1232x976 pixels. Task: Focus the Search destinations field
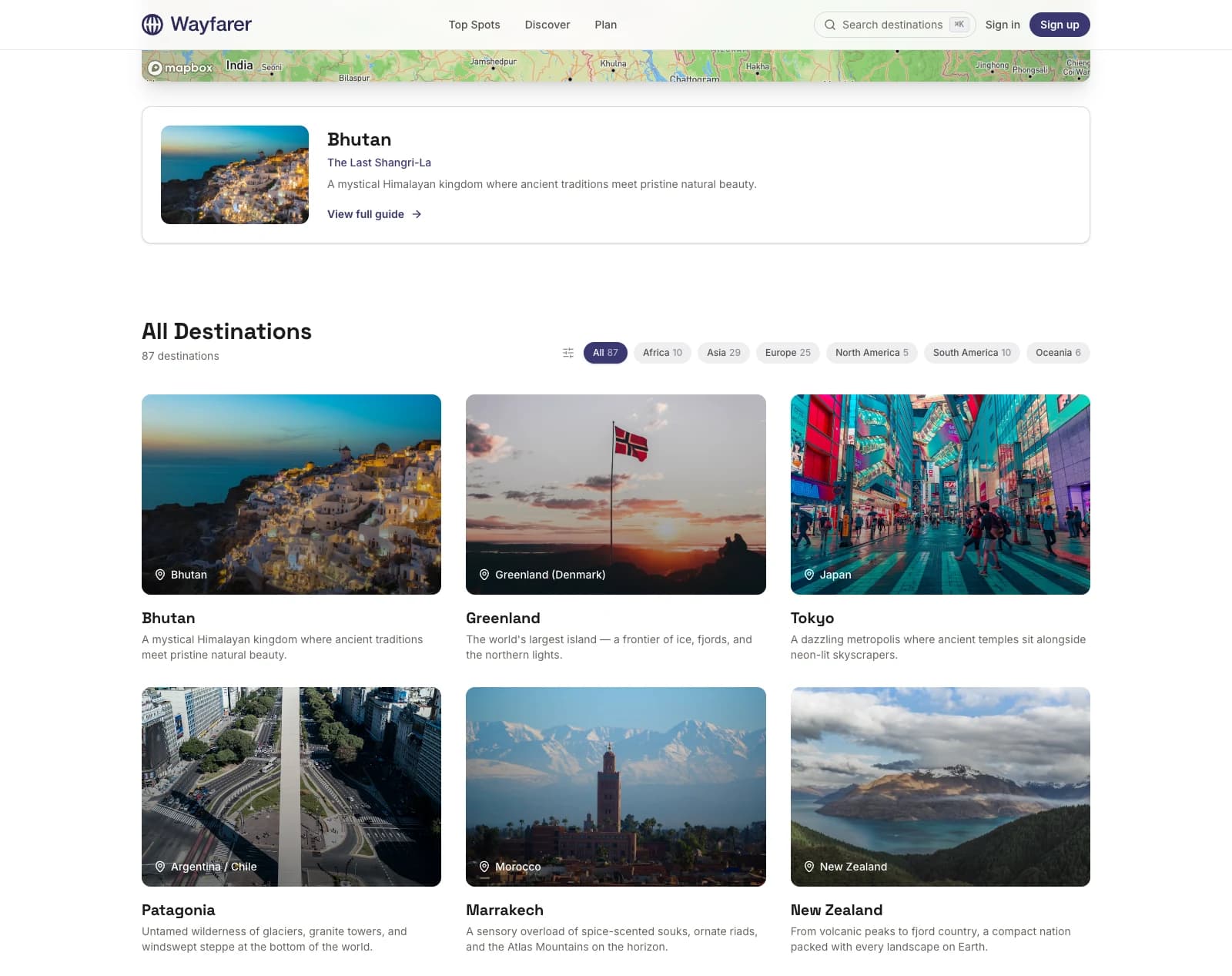click(895, 25)
